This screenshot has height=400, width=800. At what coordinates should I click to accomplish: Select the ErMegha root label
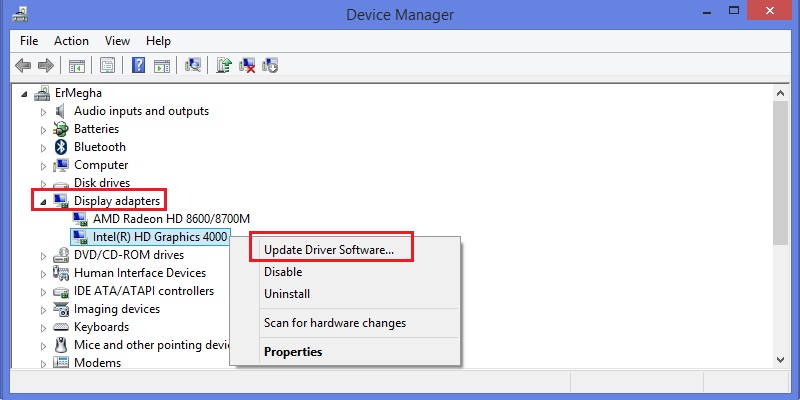[x=78, y=93]
